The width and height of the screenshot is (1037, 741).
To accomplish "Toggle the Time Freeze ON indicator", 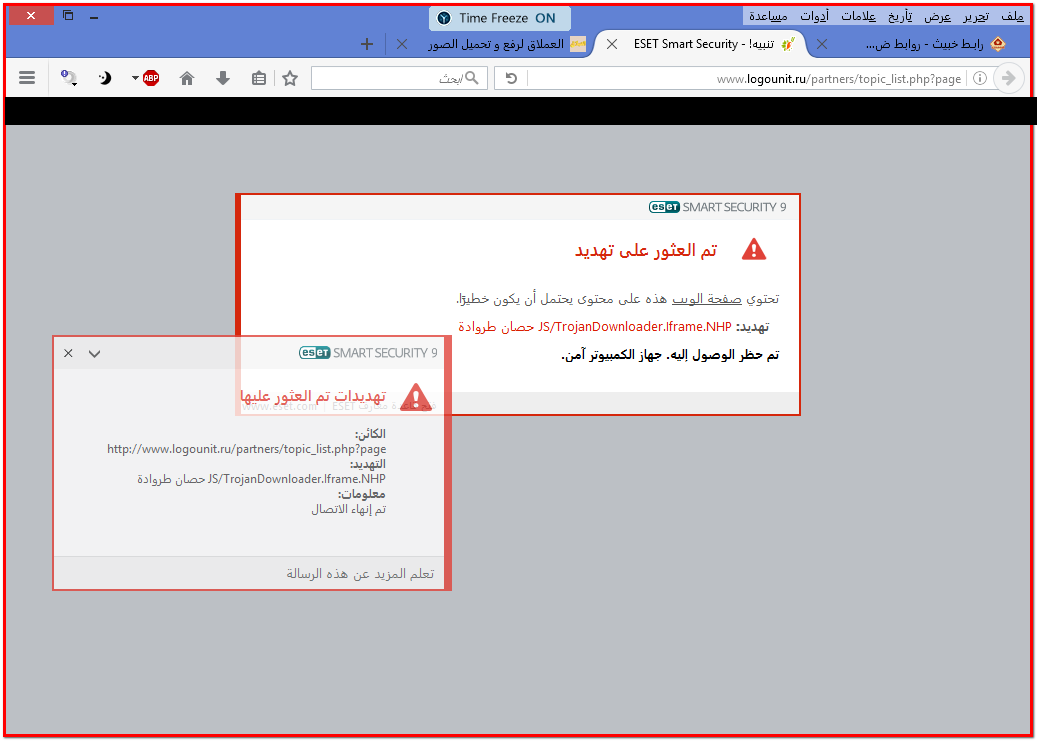I will pos(499,19).
